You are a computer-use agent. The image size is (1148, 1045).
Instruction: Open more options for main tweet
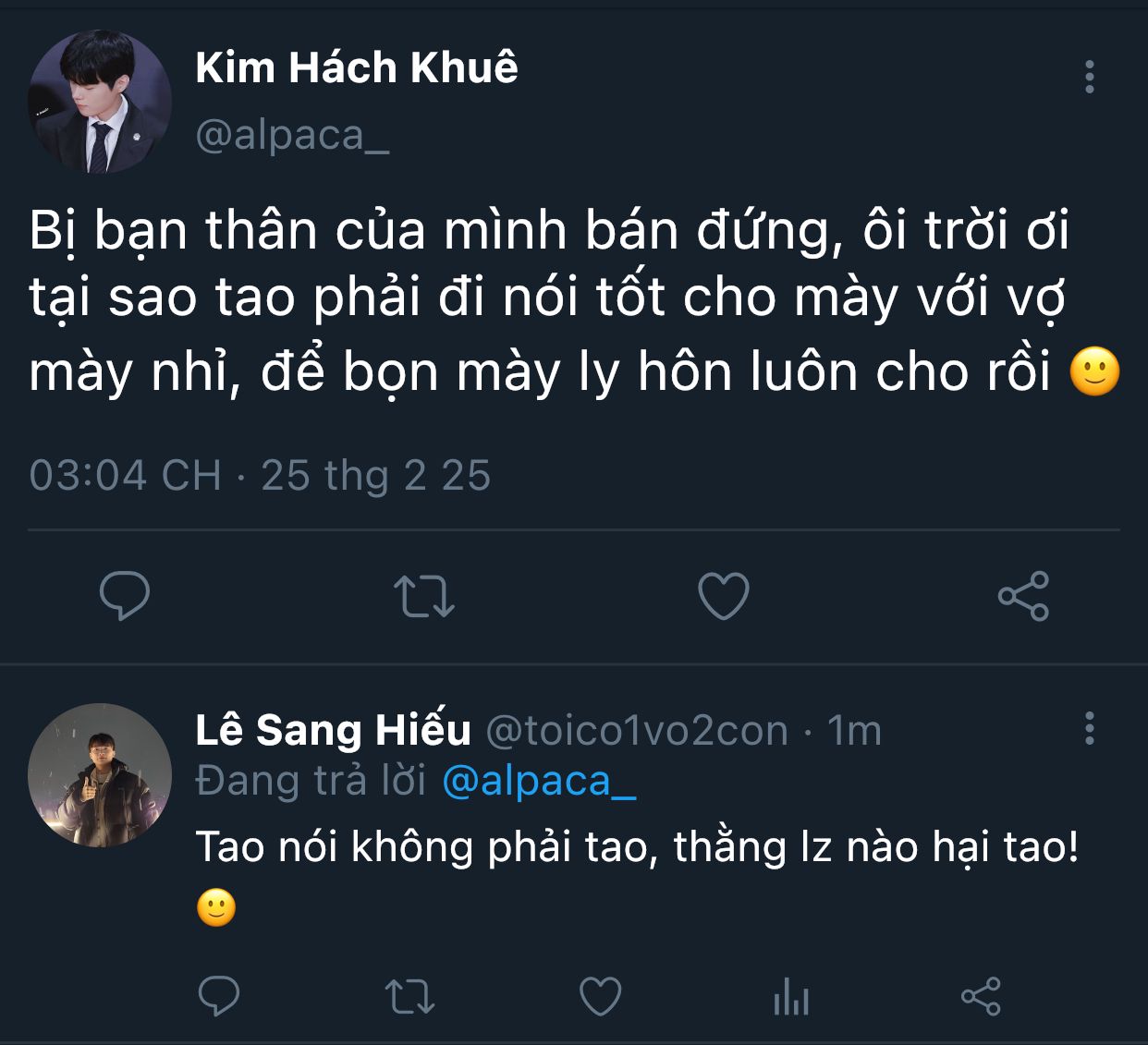[x=1090, y=78]
